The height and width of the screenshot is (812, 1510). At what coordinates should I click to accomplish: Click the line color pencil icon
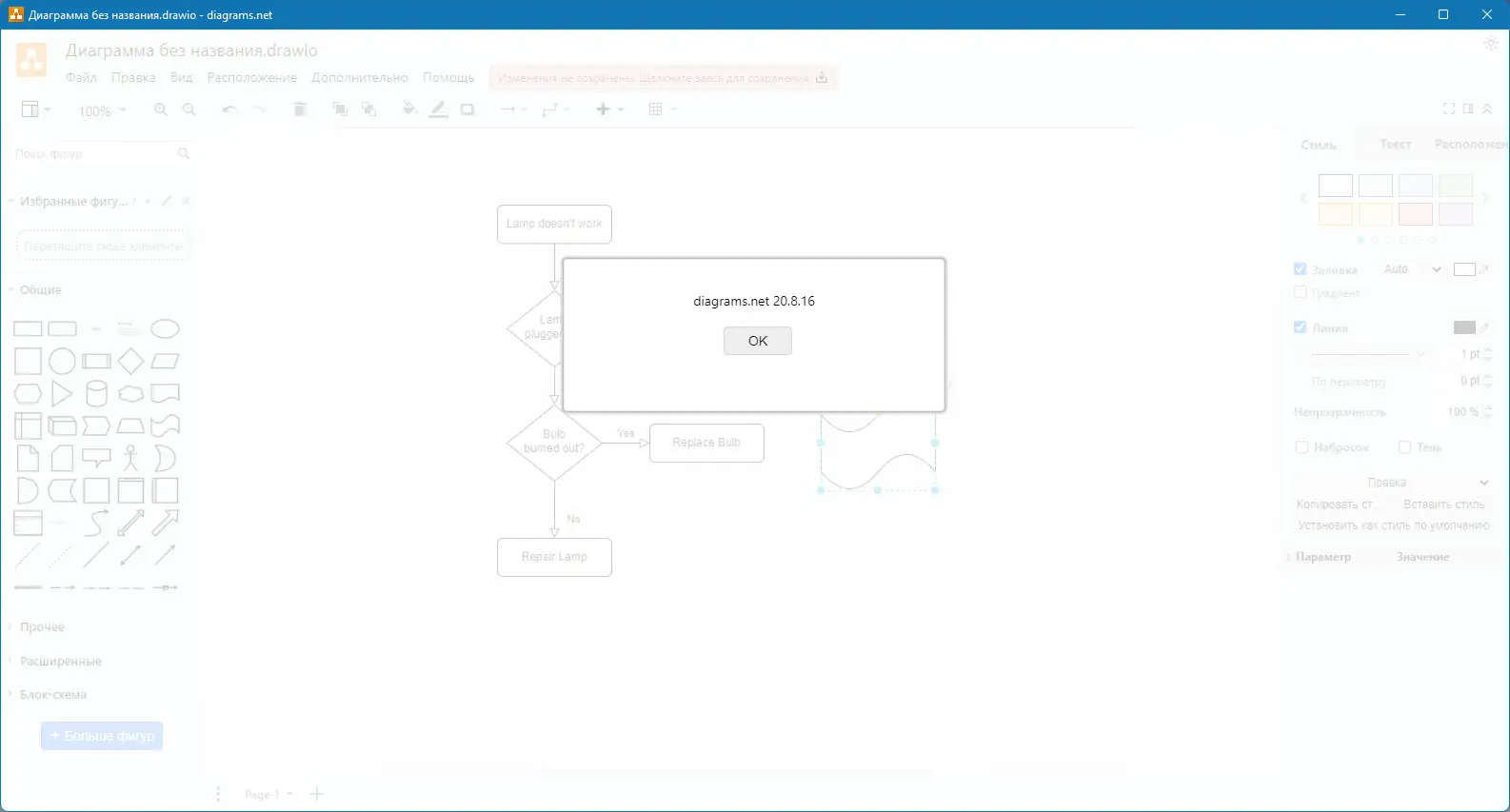[438, 109]
